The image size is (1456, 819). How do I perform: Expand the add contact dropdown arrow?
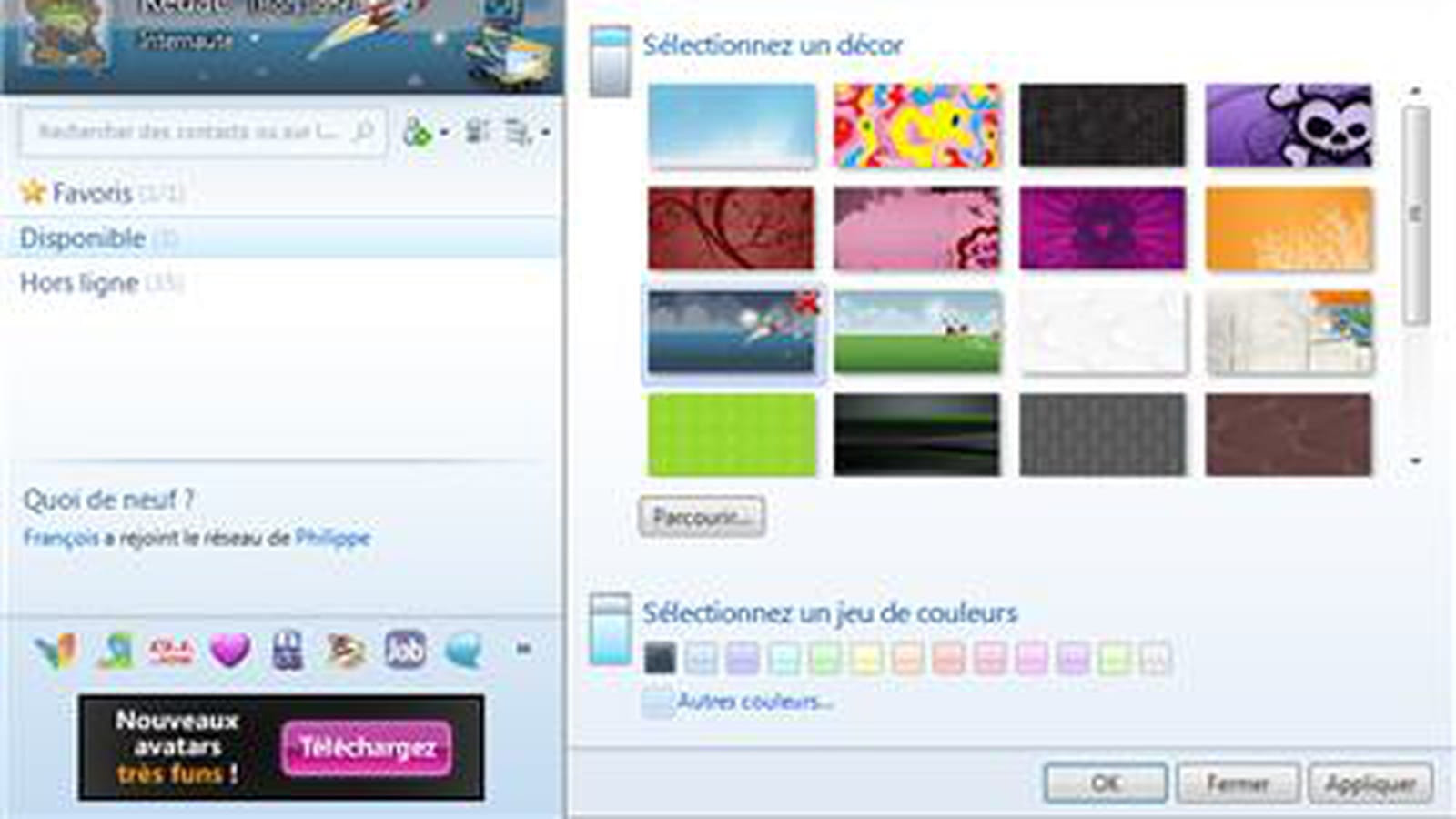(x=444, y=133)
